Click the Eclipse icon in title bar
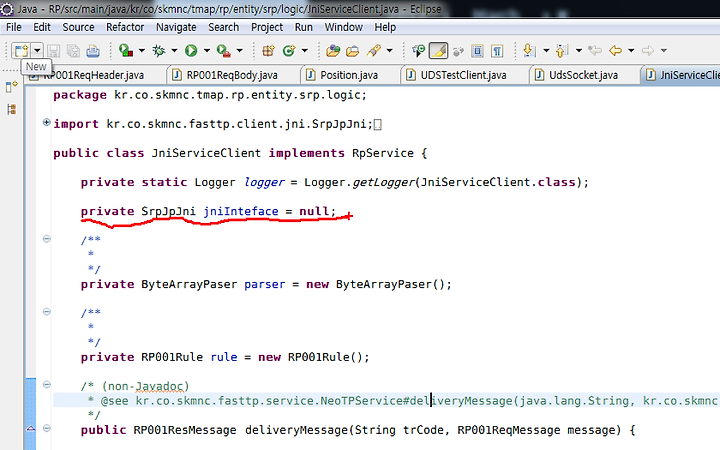The width and height of the screenshot is (720, 450). pyautogui.click(x=6, y=9)
